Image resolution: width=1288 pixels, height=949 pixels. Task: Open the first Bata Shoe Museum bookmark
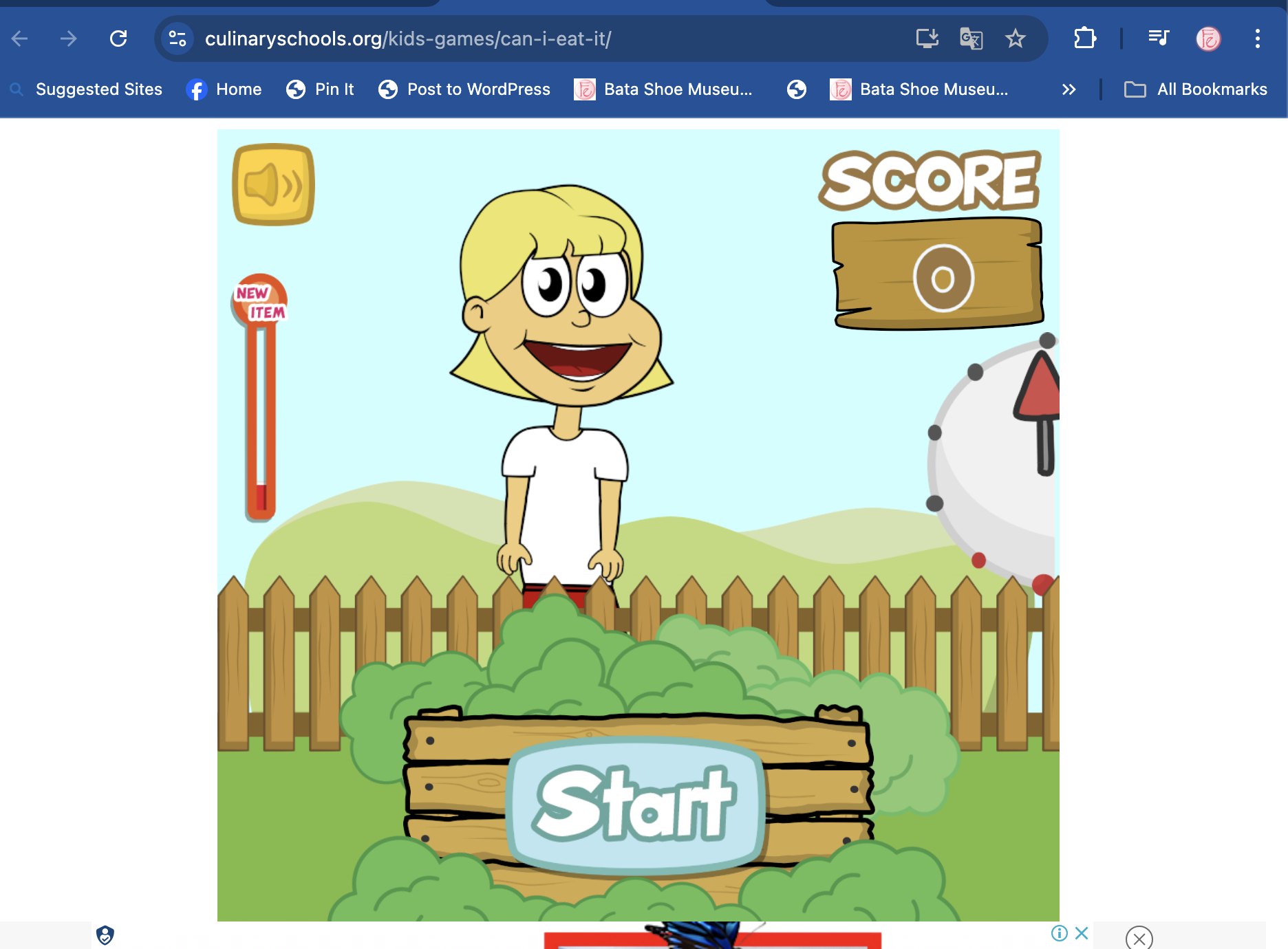[663, 89]
